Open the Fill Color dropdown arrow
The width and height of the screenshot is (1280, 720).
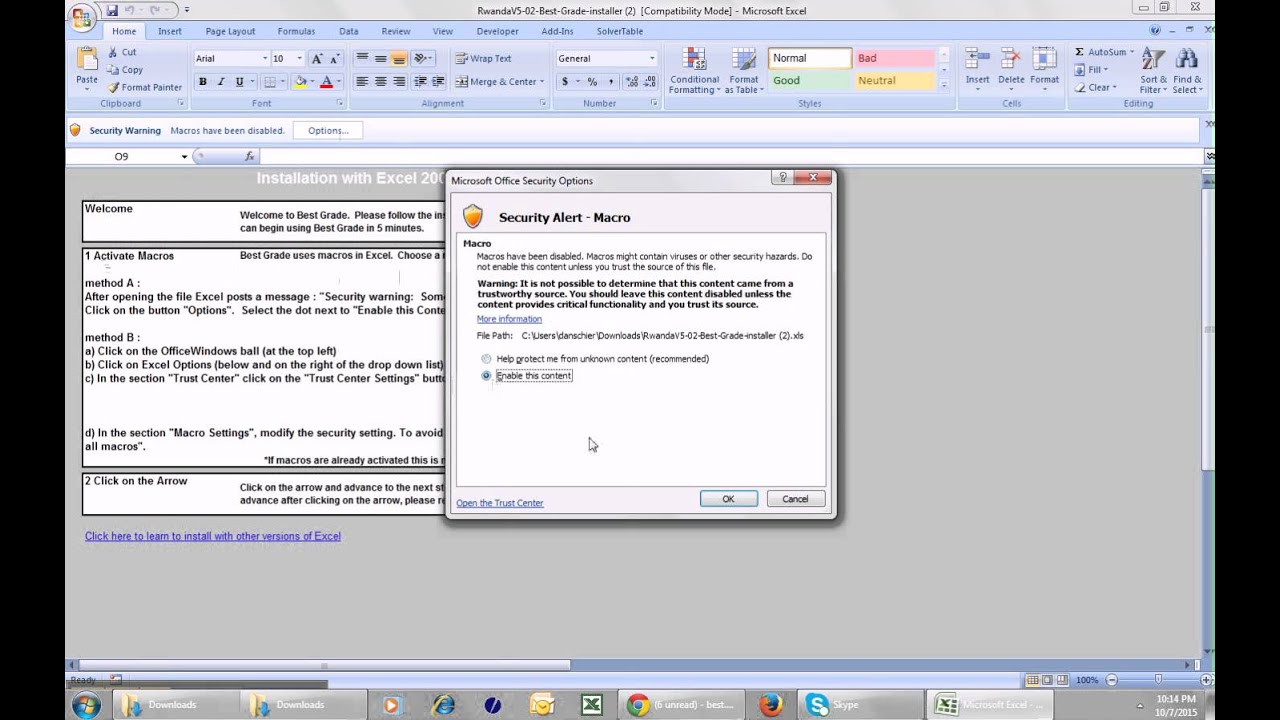[x=311, y=82]
